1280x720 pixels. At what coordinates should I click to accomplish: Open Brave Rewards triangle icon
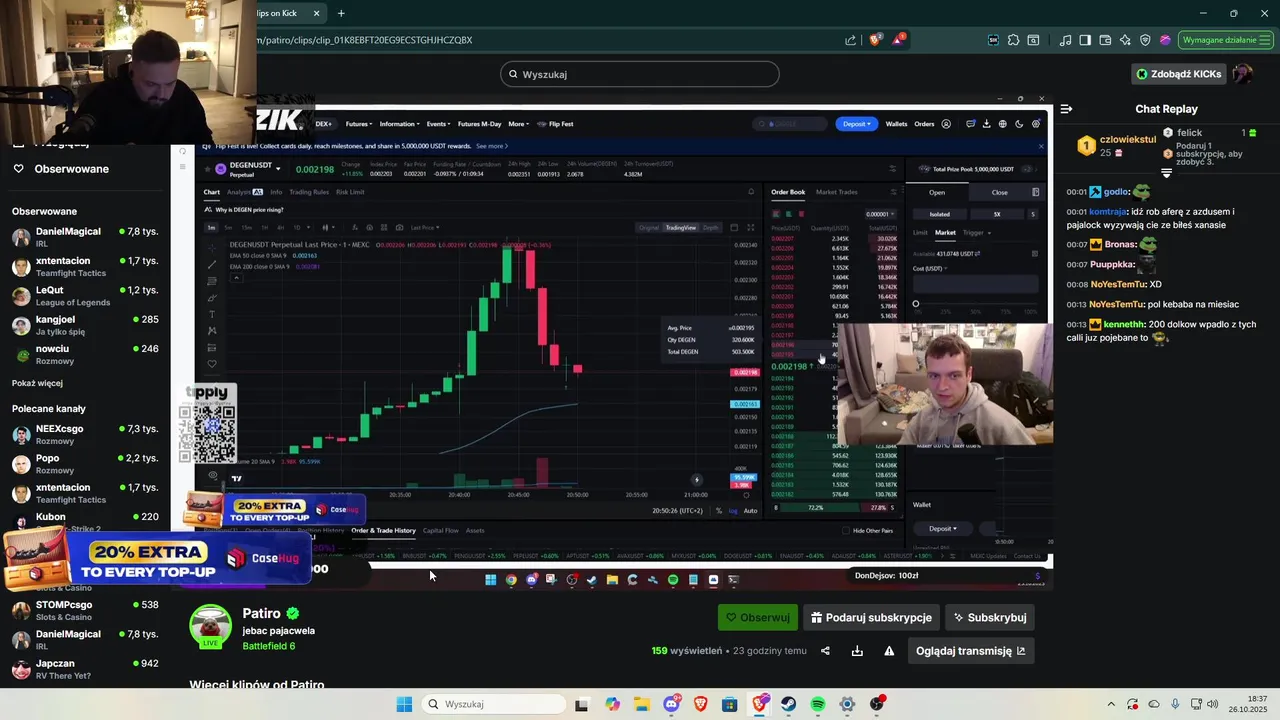click(x=899, y=40)
